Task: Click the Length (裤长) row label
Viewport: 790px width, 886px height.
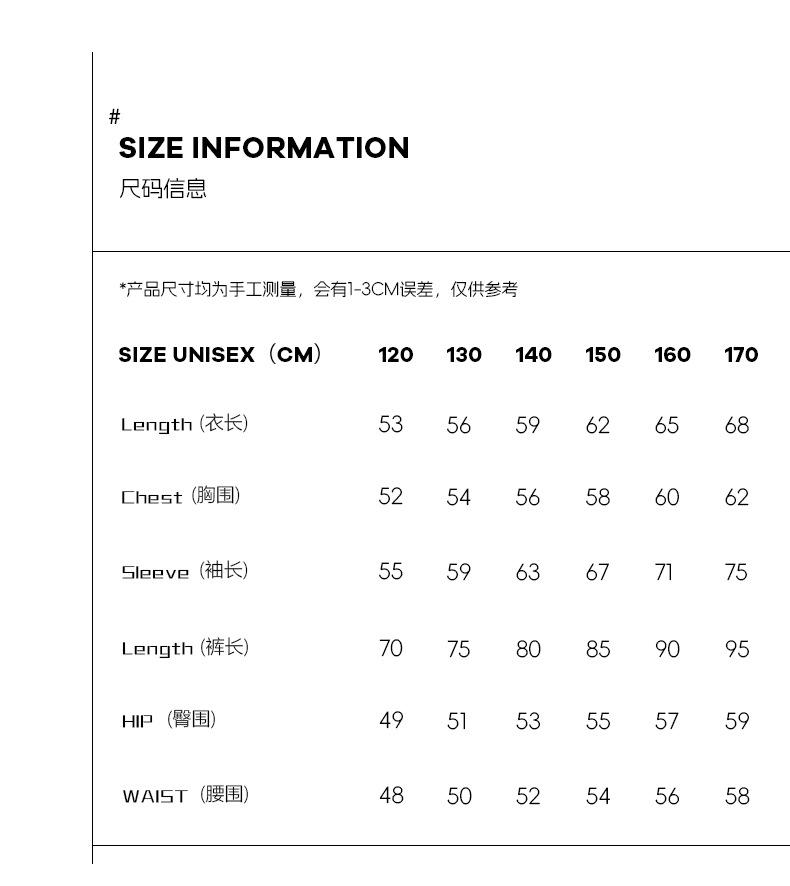Action: click(185, 648)
